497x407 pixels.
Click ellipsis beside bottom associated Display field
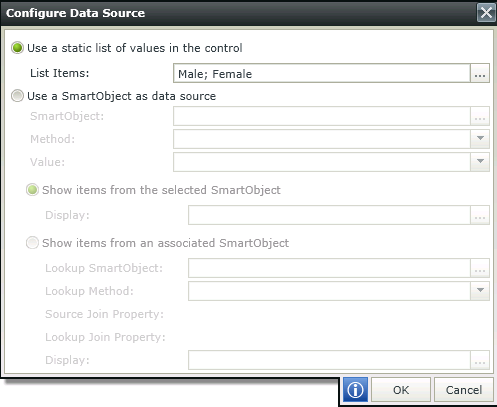click(480, 360)
